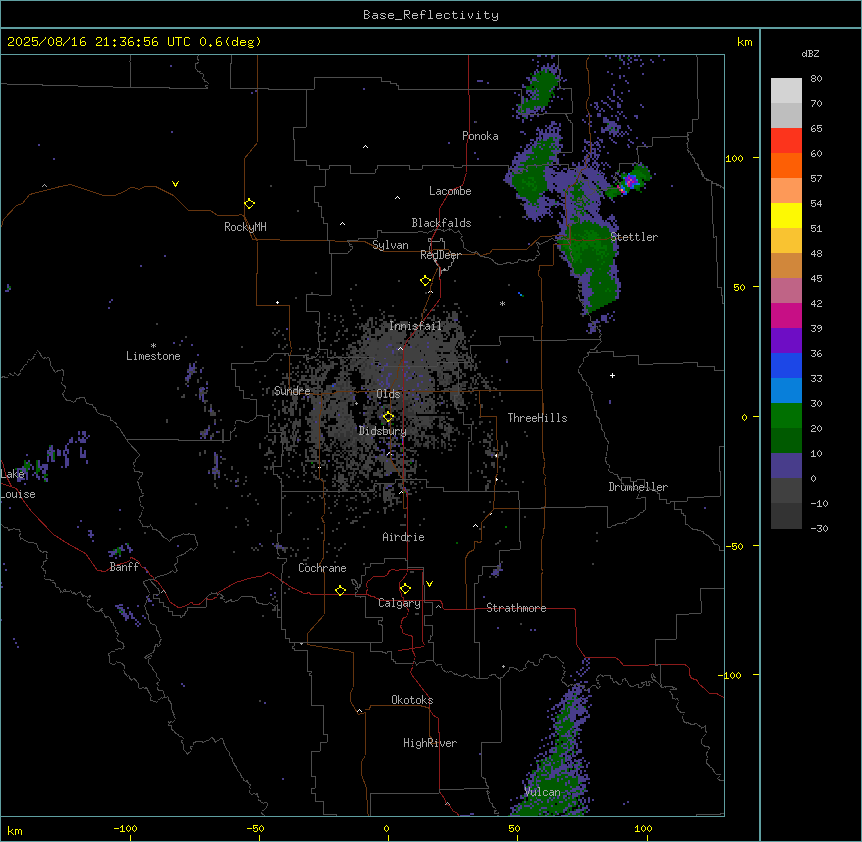The width and height of the screenshot is (862, 842).
Task: Click the white swatch between 80 and 70 dBZ
Action: point(786,91)
